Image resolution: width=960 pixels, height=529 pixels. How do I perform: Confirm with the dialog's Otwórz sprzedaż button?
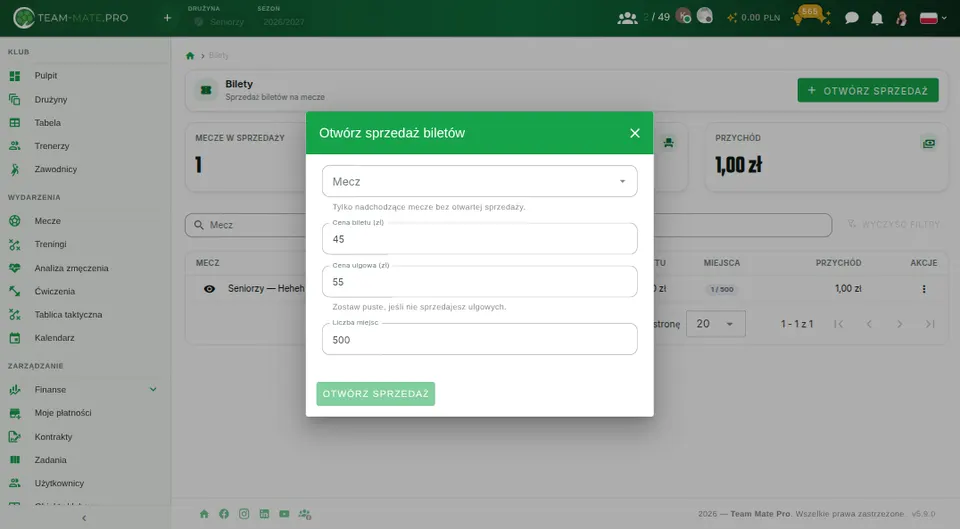375,394
